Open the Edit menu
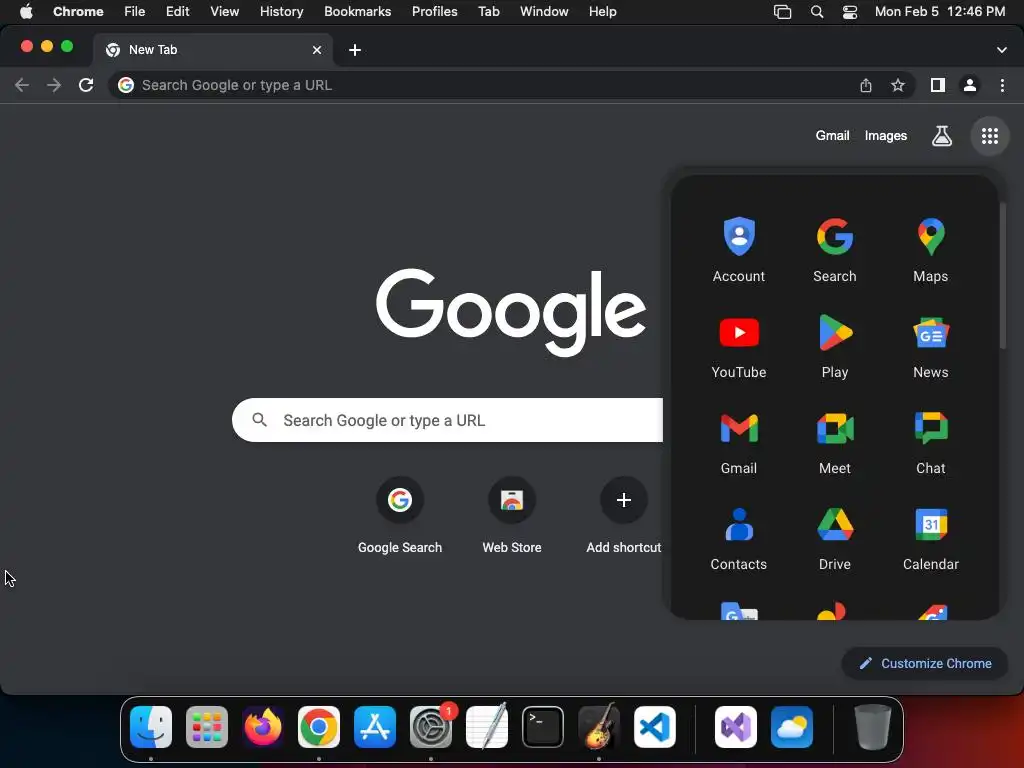The width and height of the screenshot is (1024, 768). 177,12
